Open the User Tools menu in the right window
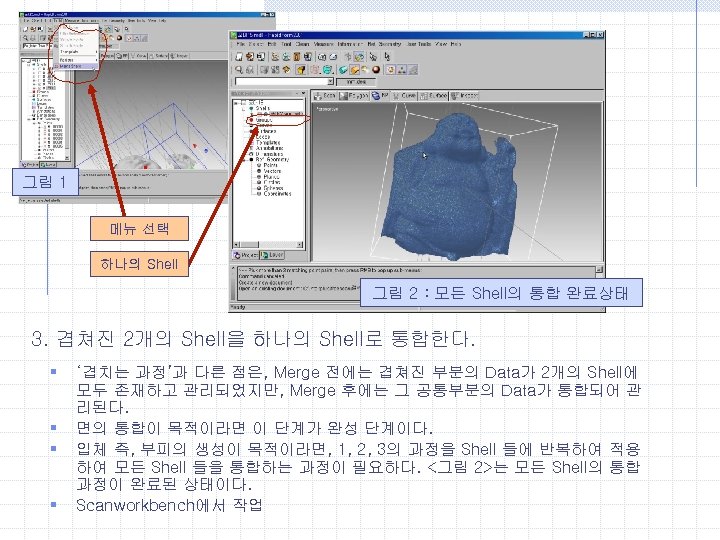720x540 pixels. pos(418,44)
